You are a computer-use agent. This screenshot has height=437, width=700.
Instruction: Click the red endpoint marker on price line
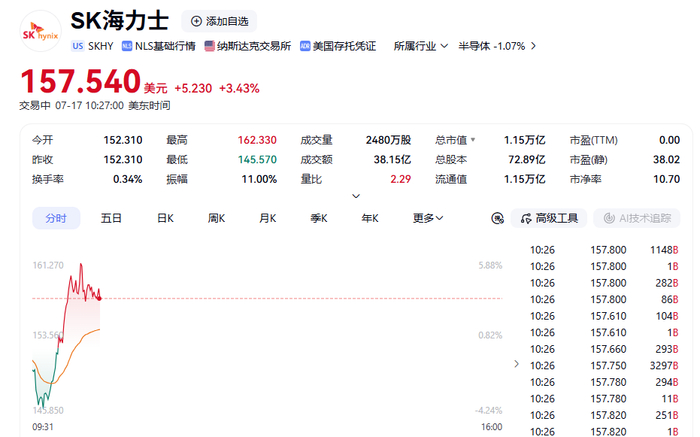click(100, 298)
